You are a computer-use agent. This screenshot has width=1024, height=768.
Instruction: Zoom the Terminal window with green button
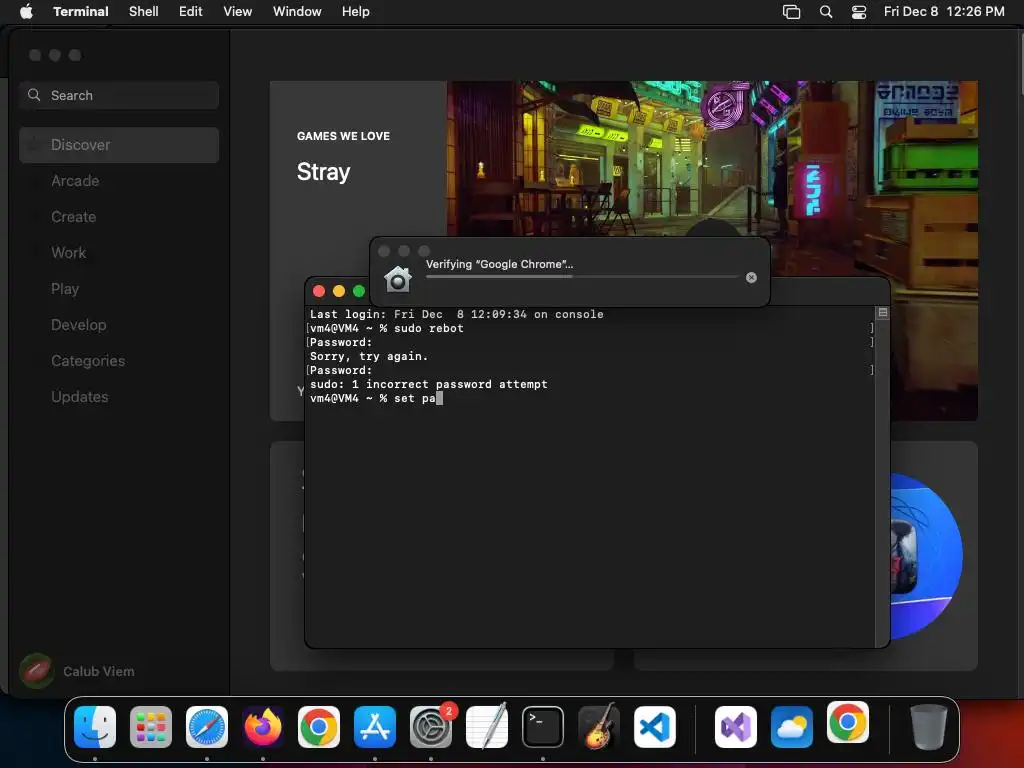tap(359, 291)
